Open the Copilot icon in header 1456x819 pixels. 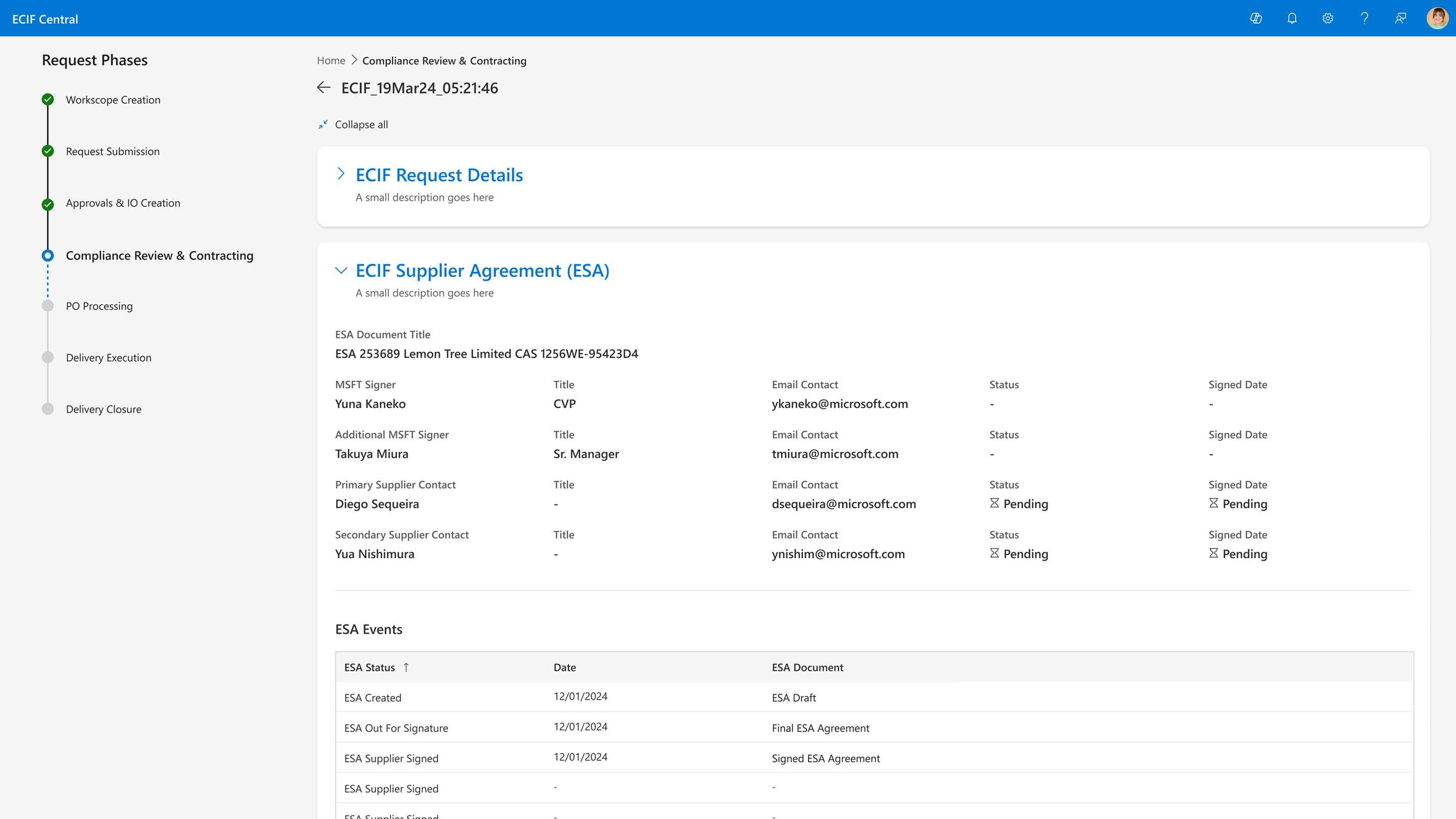1255,19
